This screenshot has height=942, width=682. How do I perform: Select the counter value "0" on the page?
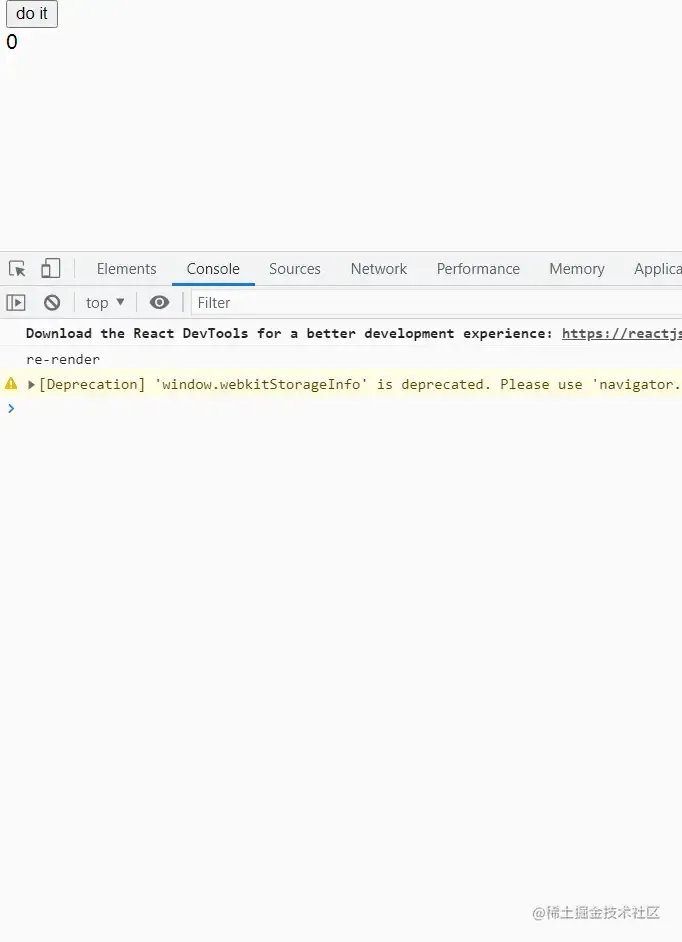click(11, 42)
